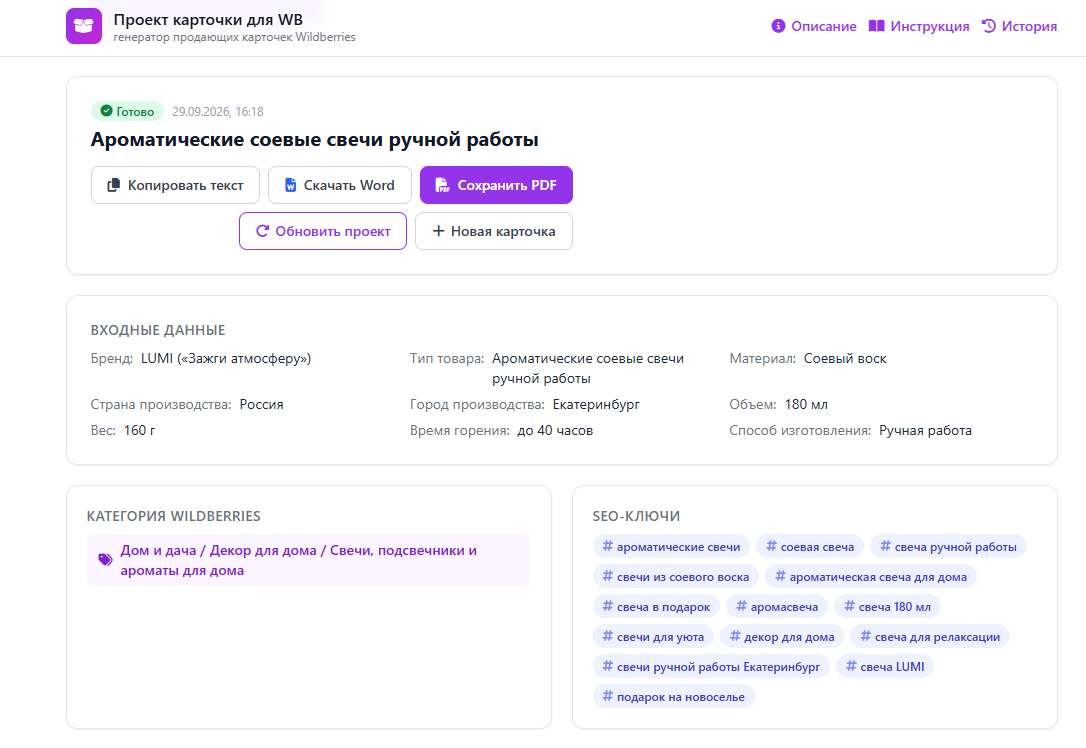Click the SEO-КЛЮЧИ section heading
This screenshot has width=1086, height=748.
[x=636, y=516]
